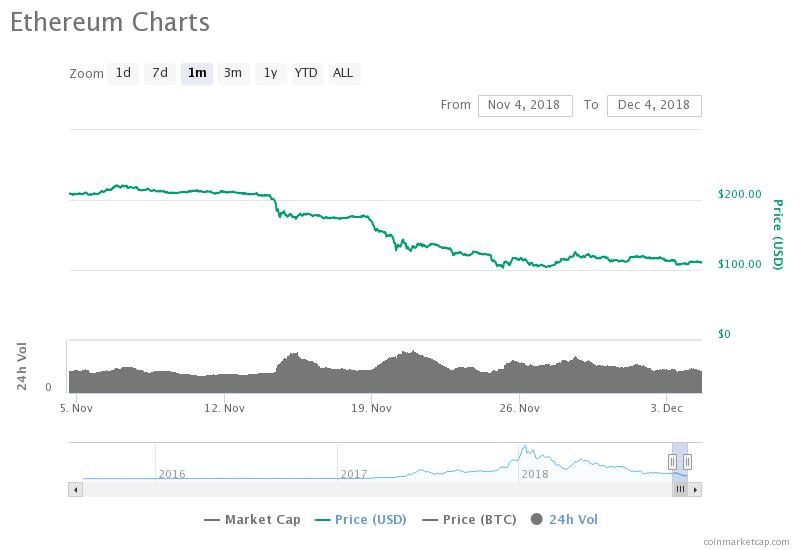800x550 pixels.
Task: Click the 2017 area in navigator
Action: [x=354, y=474]
